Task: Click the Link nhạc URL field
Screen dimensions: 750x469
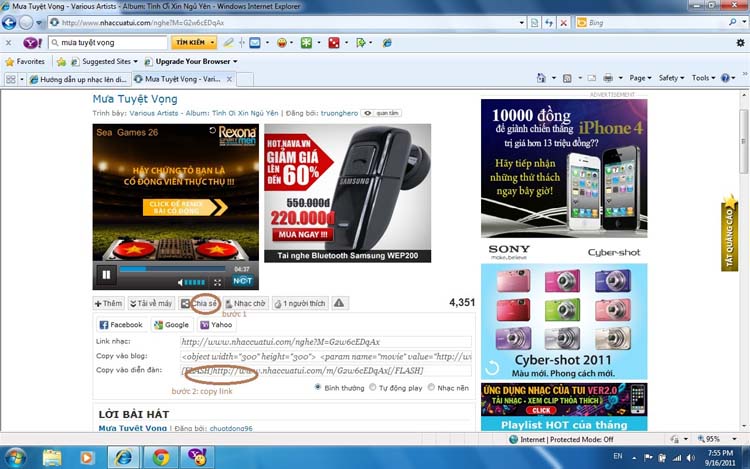Action: coord(325,342)
